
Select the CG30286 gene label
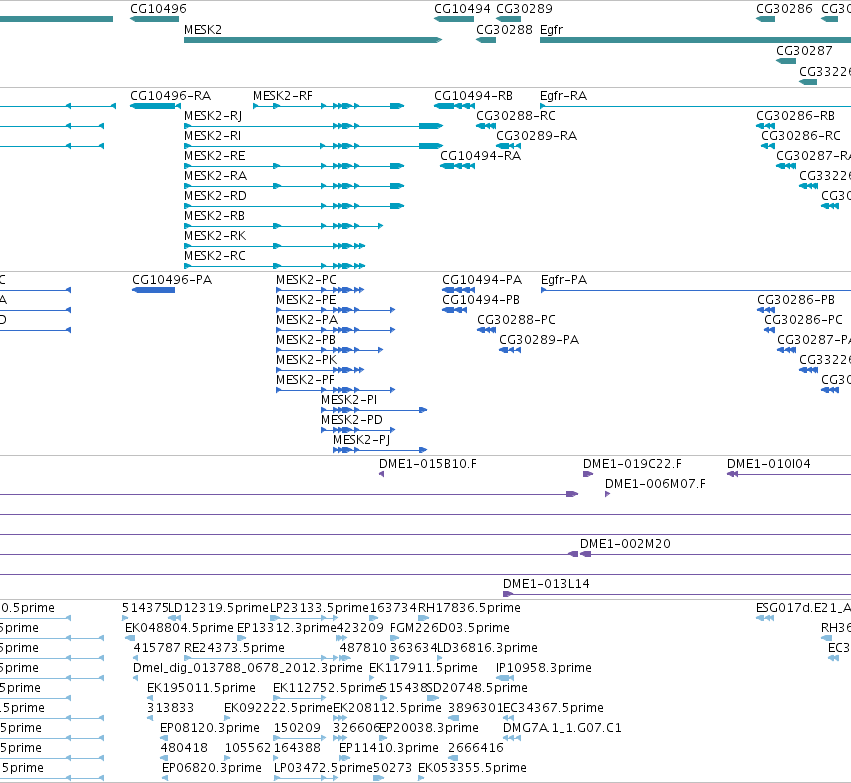tap(784, 9)
